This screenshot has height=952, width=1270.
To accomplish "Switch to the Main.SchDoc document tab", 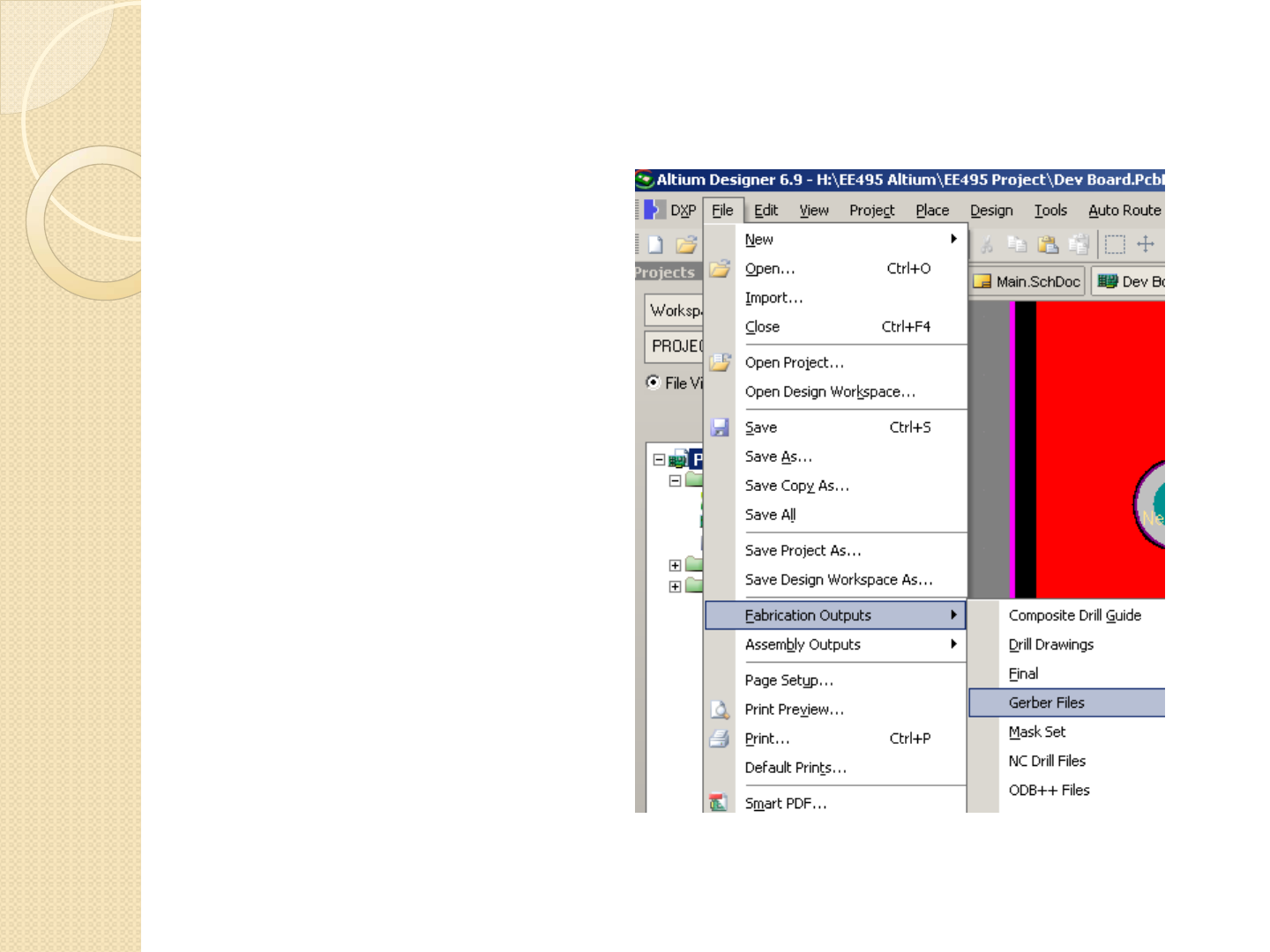I will [1027, 281].
